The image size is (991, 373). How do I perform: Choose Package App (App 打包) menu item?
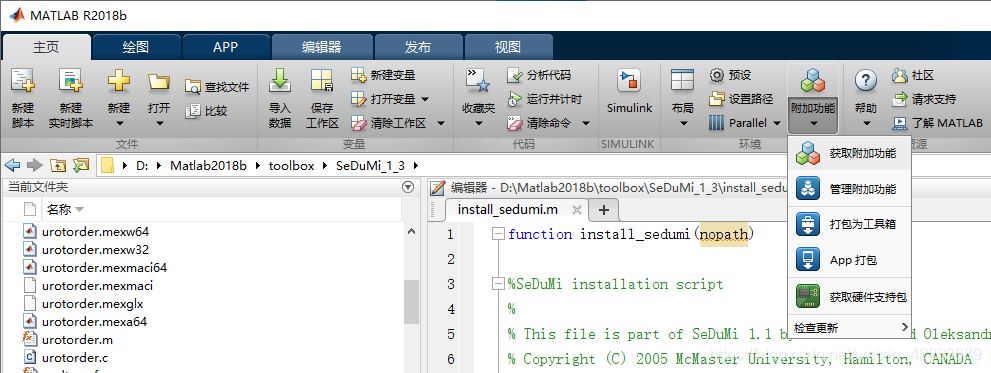tap(849, 260)
